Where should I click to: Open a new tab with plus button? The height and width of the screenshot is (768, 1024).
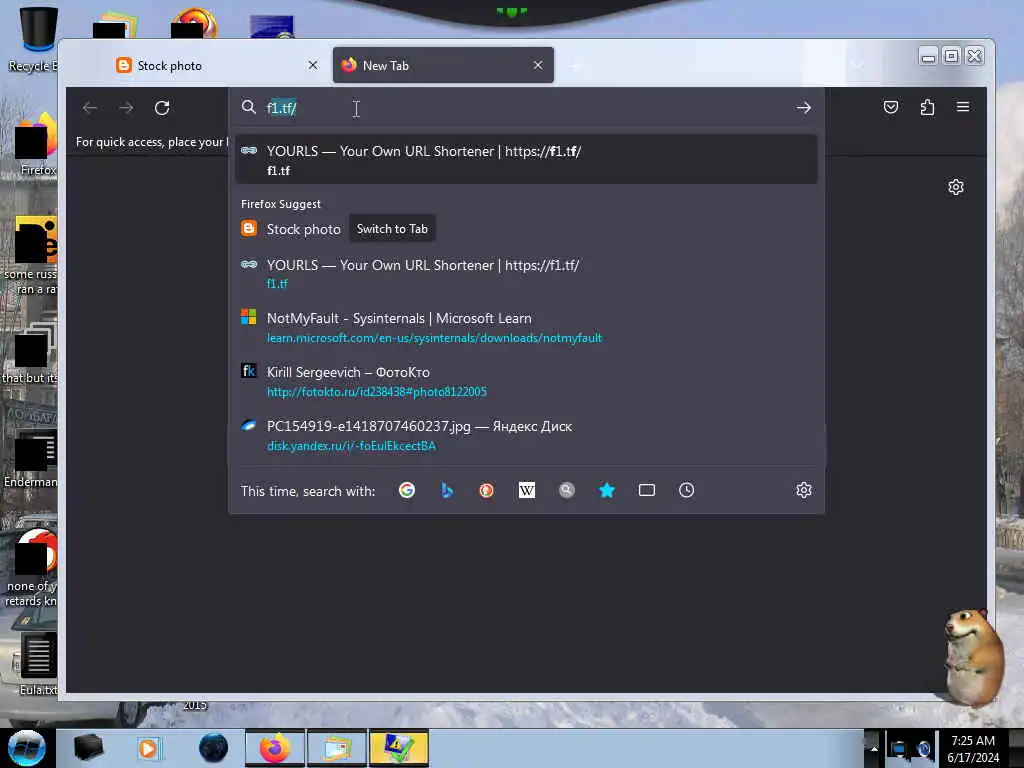click(575, 66)
